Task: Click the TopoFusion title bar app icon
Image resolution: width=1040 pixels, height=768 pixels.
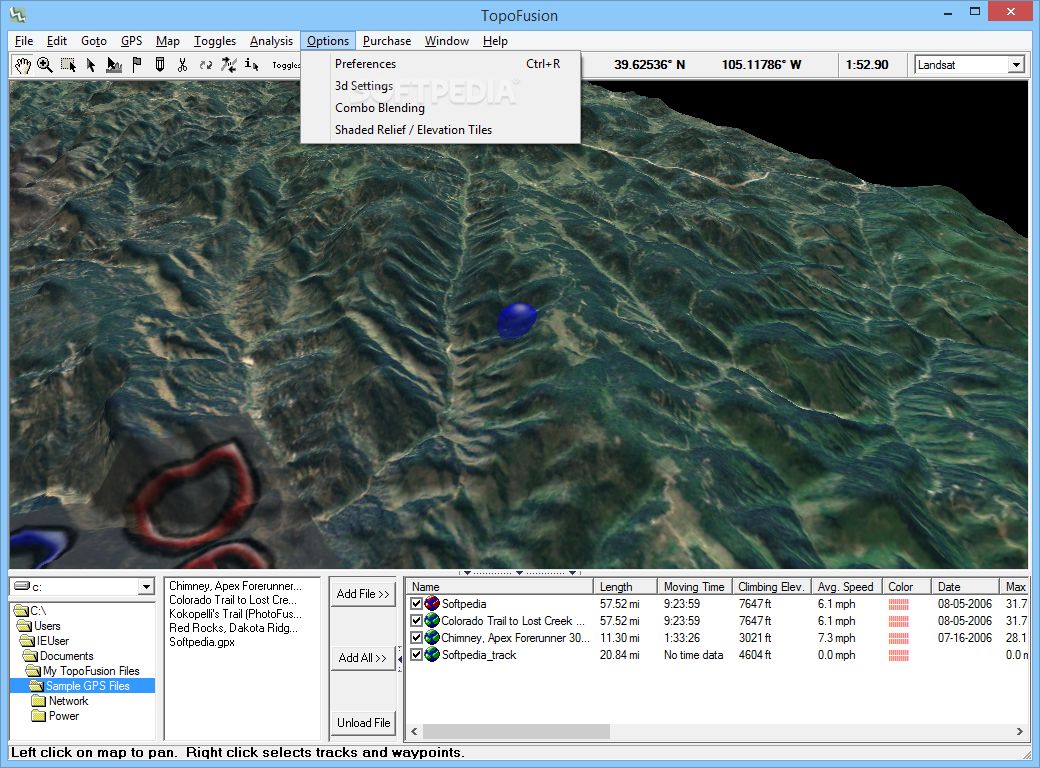Action: pyautogui.click(x=18, y=14)
